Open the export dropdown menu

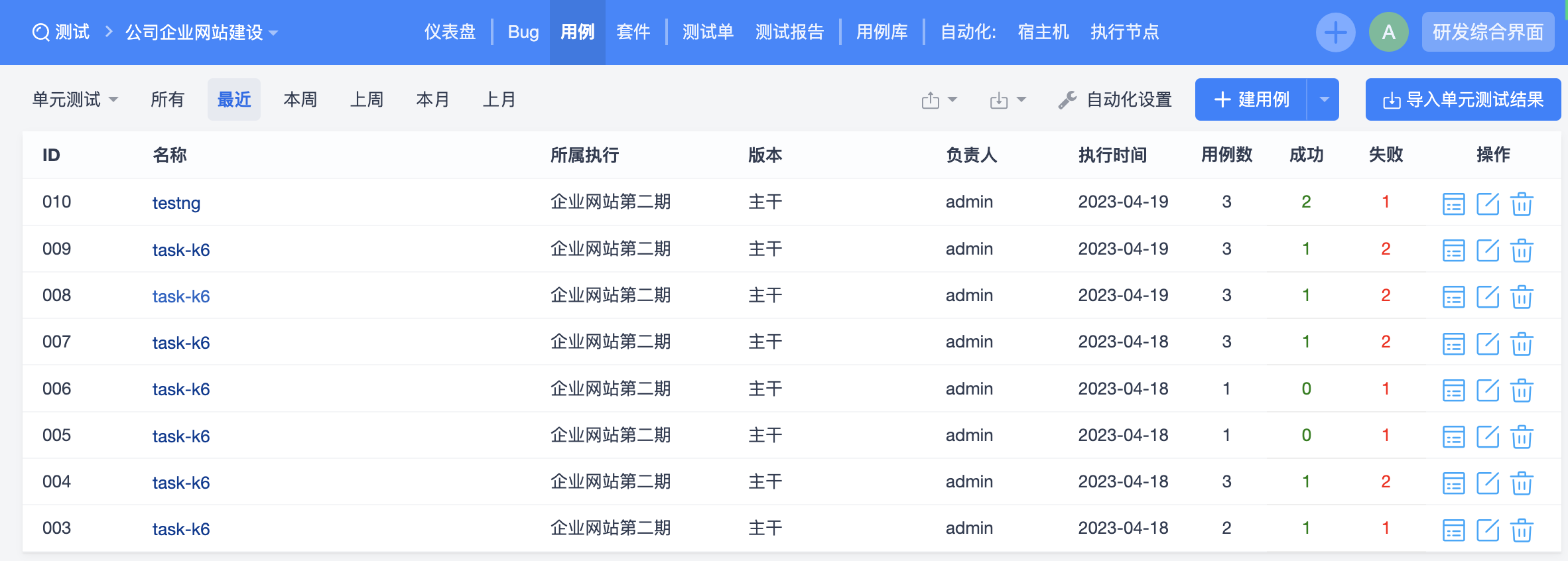click(939, 100)
